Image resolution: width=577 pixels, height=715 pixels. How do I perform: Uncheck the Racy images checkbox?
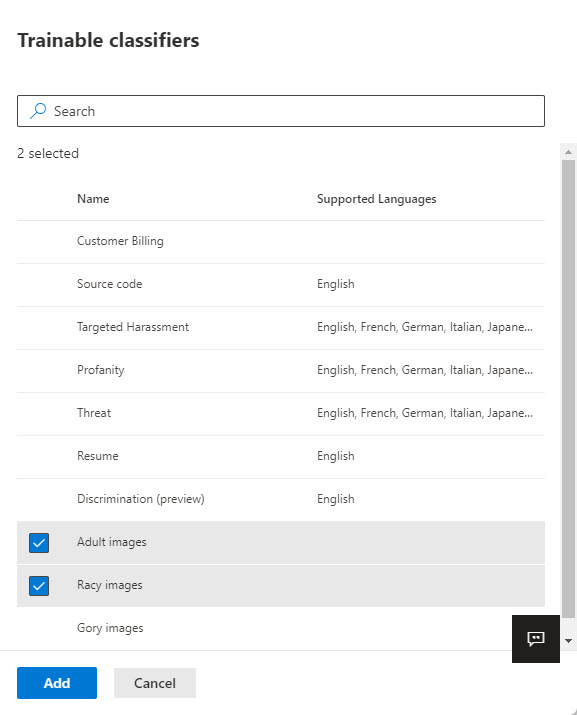[39, 585]
